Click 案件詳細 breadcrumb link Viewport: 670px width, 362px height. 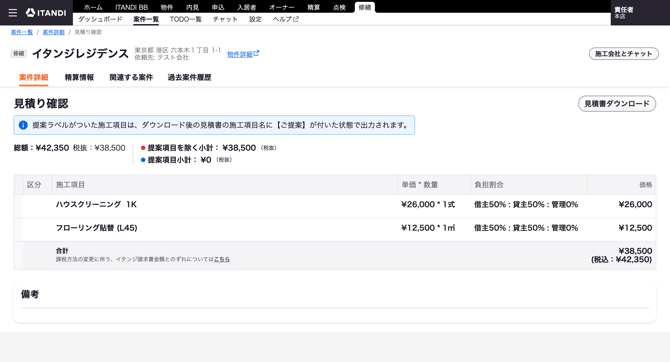53,32
